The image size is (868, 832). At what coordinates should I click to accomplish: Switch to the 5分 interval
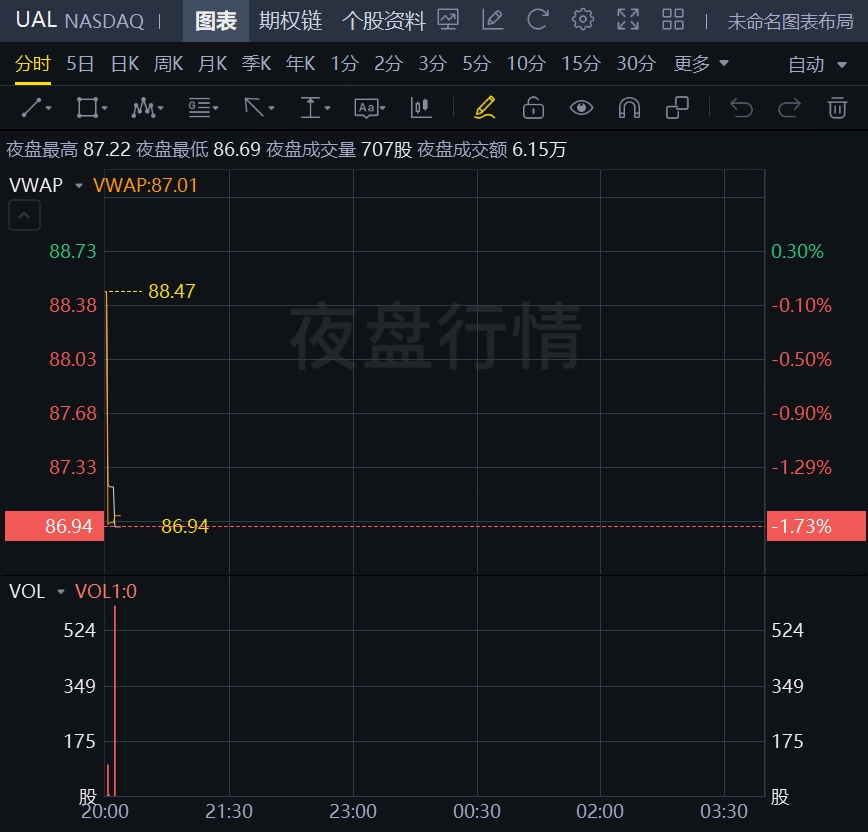476,64
